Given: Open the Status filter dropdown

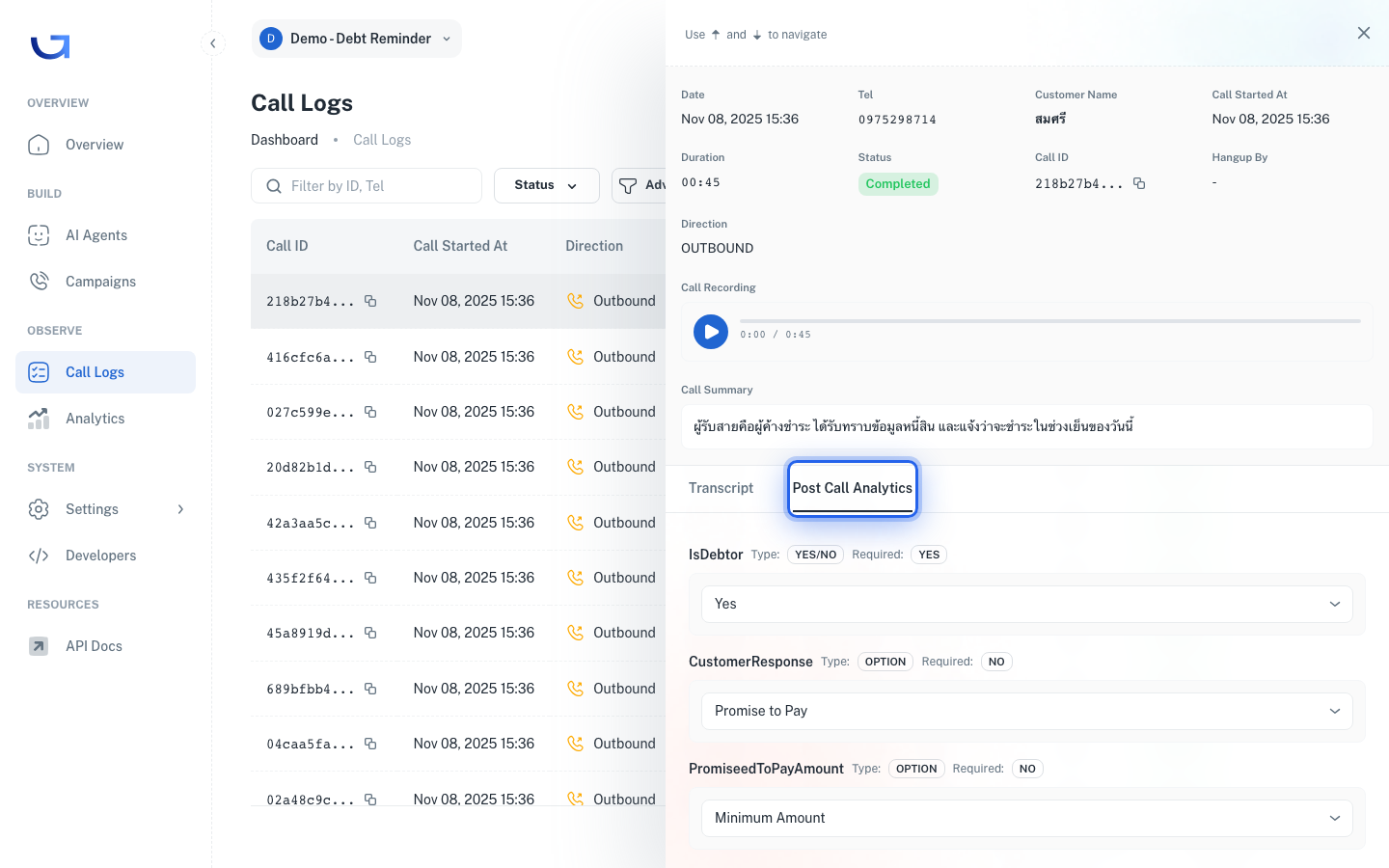Looking at the screenshot, I should pos(547,186).
